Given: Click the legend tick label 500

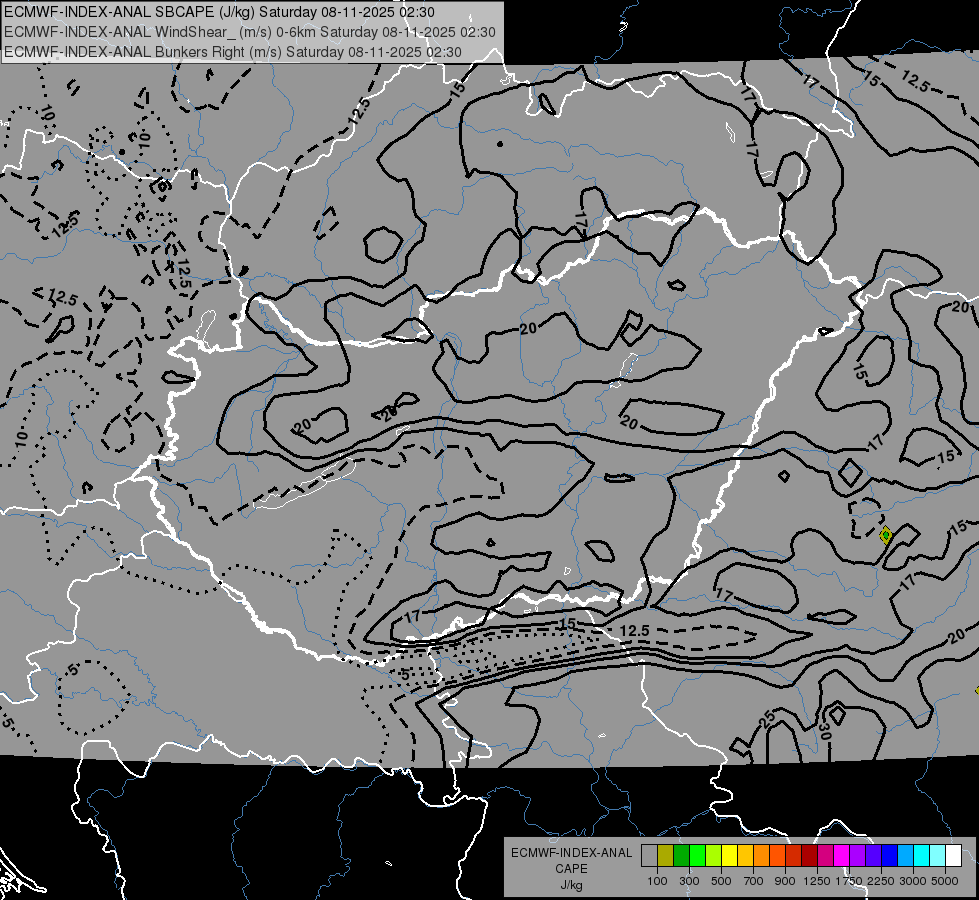Looking at the screenshot, I should click(x=721, y=881).
